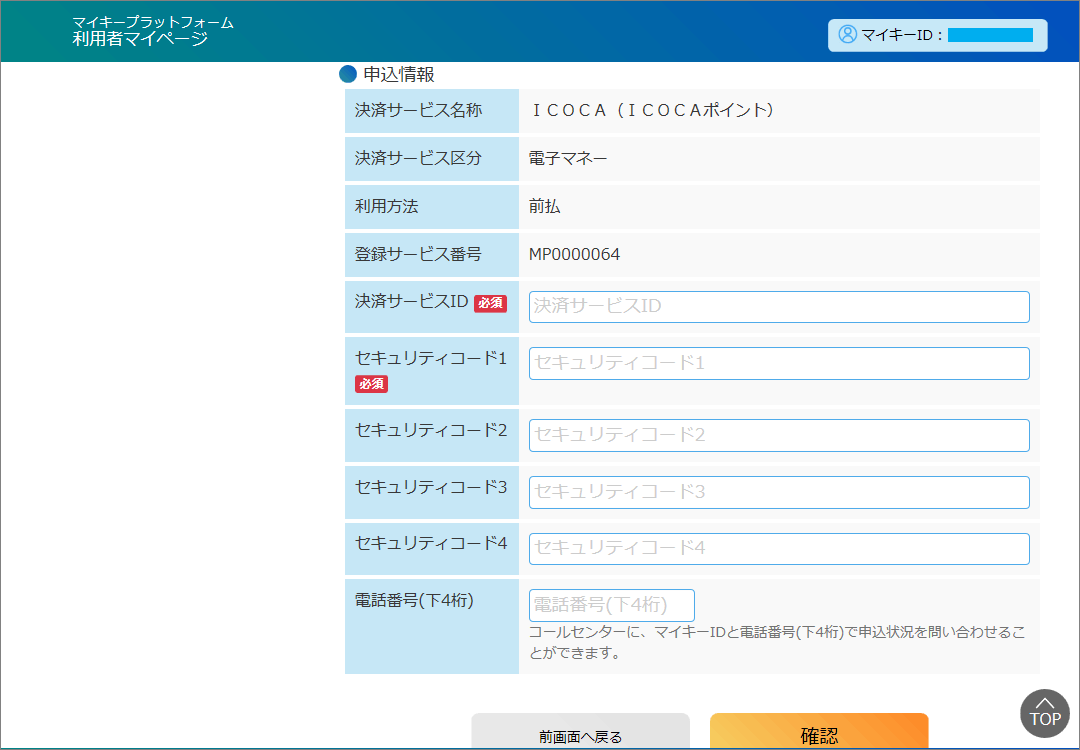1080x750 pixels.
Task: Click the マイキープラットフォーム header text
Action: (153, 22)
